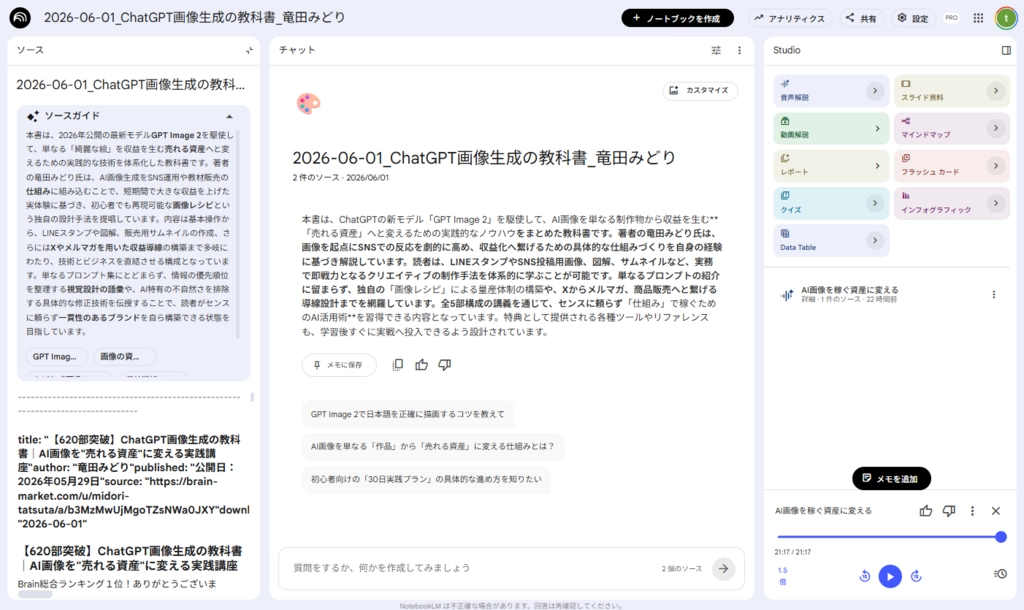Image resolution: width=1024 pixels, height=610 pixels.
Task: Click the source panel horizontal scrollbar
Action: (x=35, y=594)
